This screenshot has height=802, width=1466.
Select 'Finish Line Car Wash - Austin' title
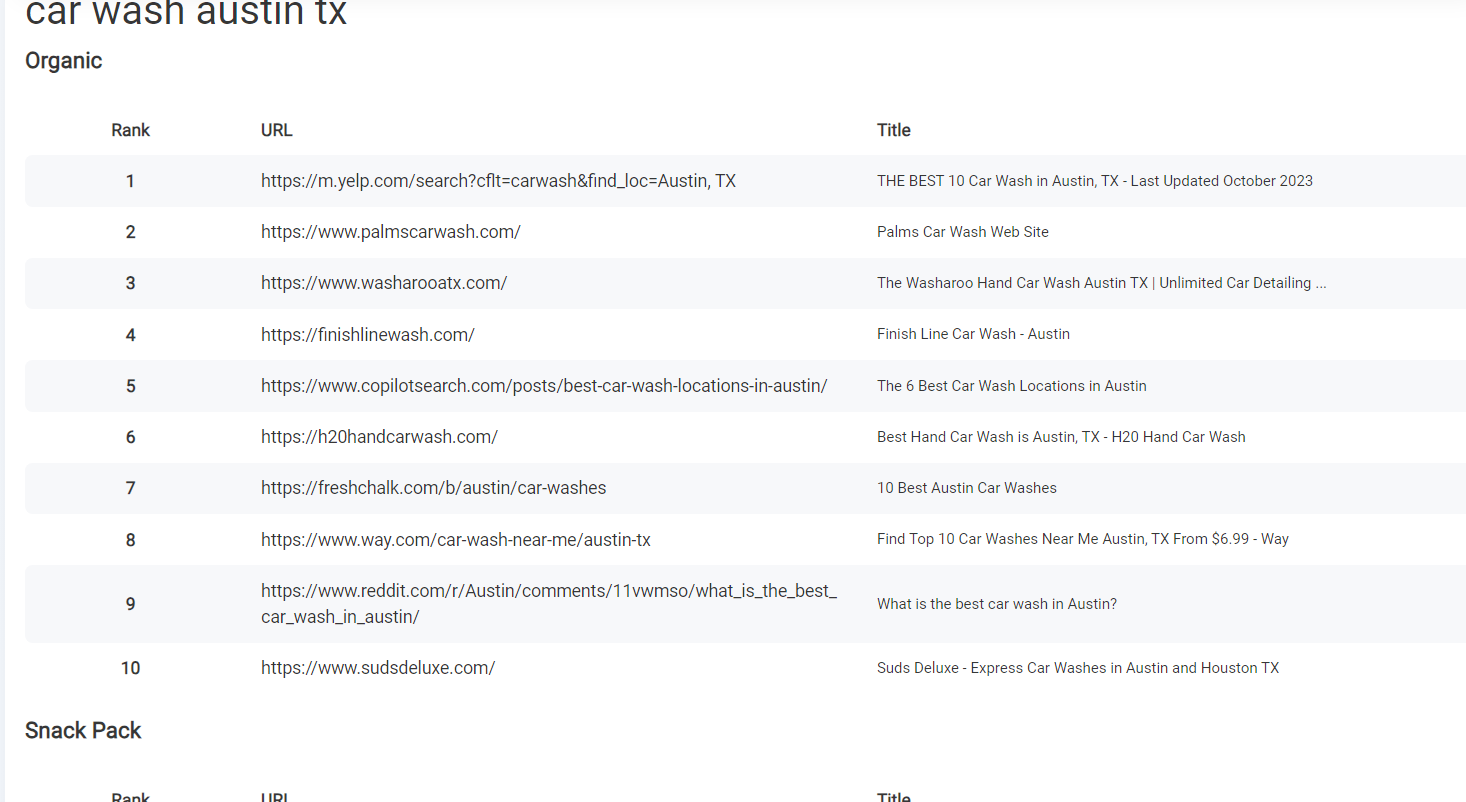(x=973, y=334)
